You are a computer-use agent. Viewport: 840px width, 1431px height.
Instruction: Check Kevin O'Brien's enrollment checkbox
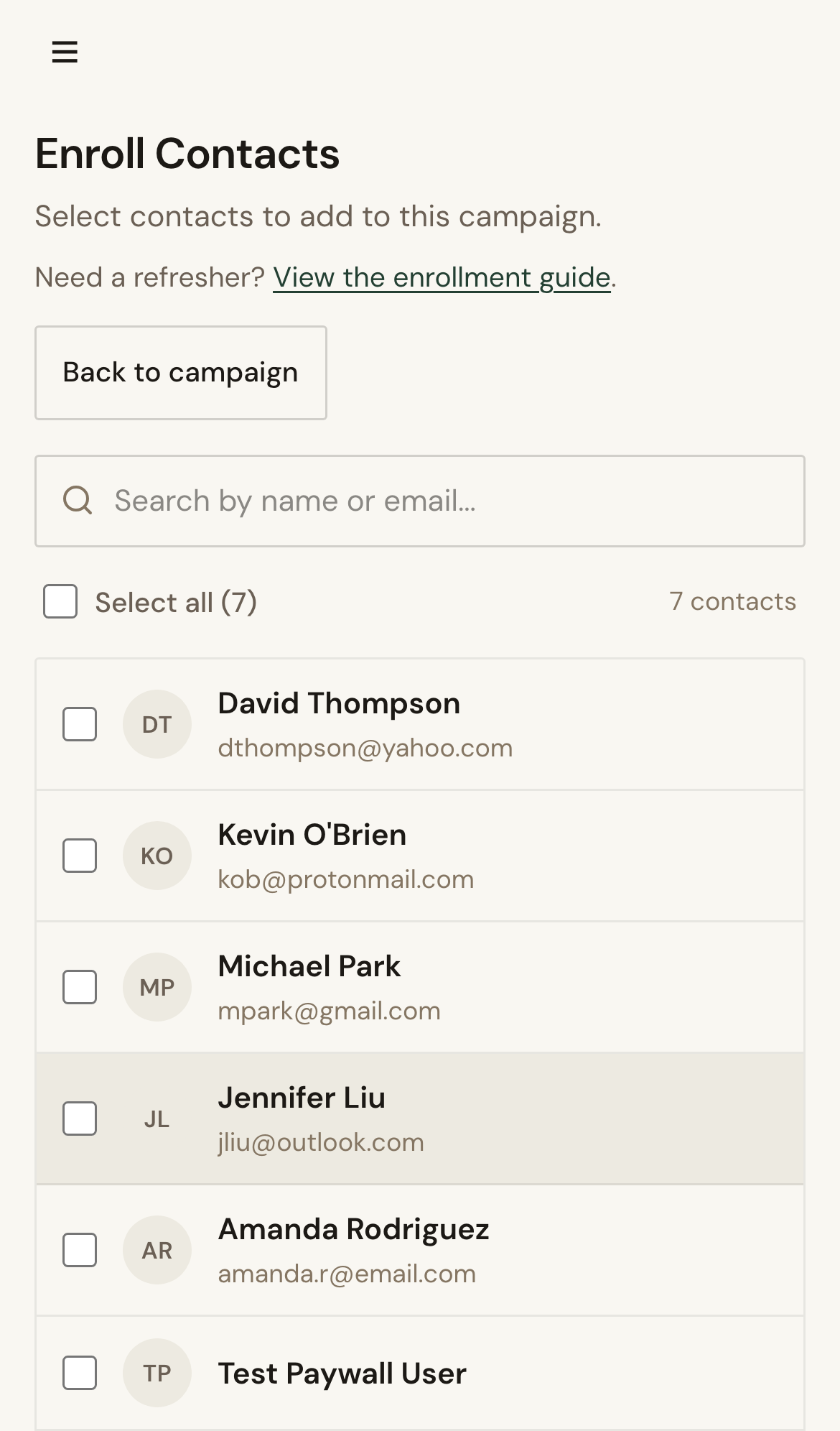tap(80, 855)
